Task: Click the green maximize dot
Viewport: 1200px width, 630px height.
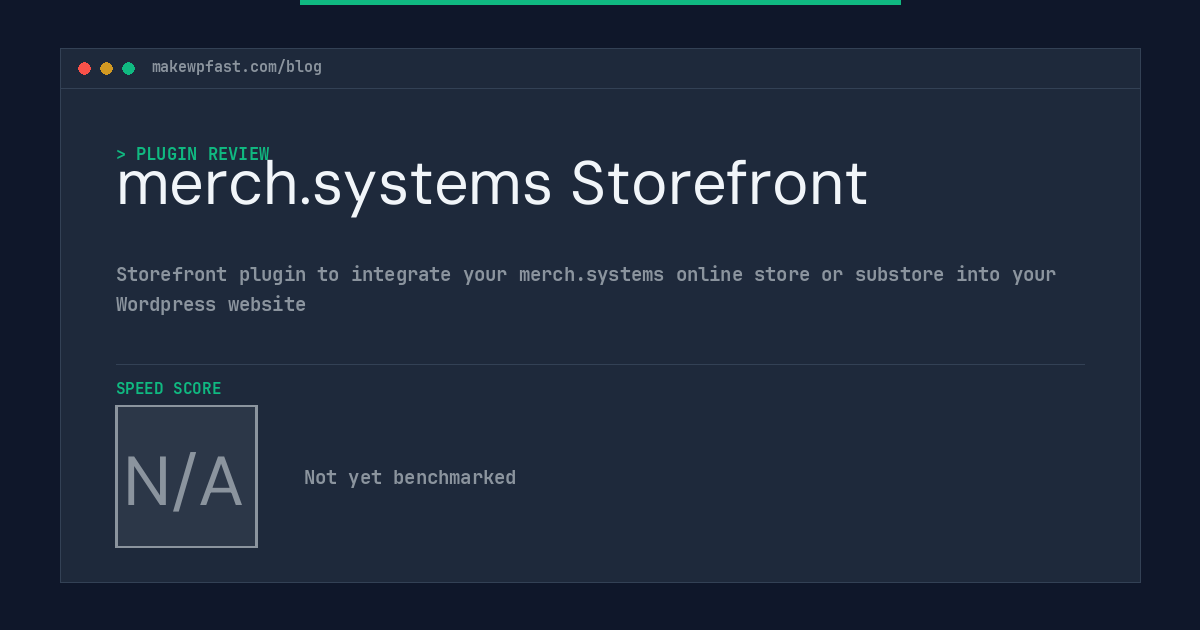Action: pyautogui.click(x=128, y=68)
